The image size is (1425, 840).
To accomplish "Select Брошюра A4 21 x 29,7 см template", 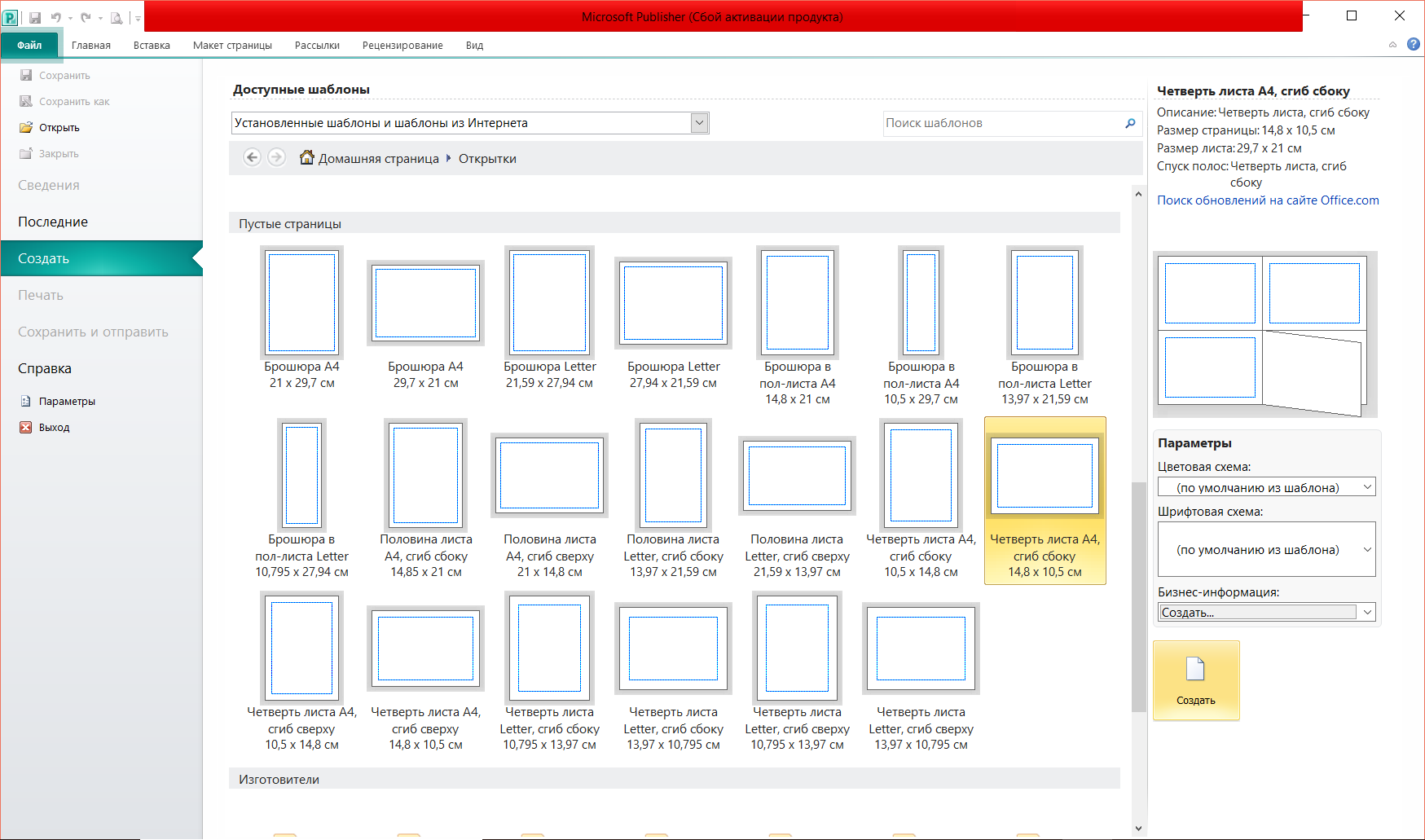I will (x=302, y=318).
